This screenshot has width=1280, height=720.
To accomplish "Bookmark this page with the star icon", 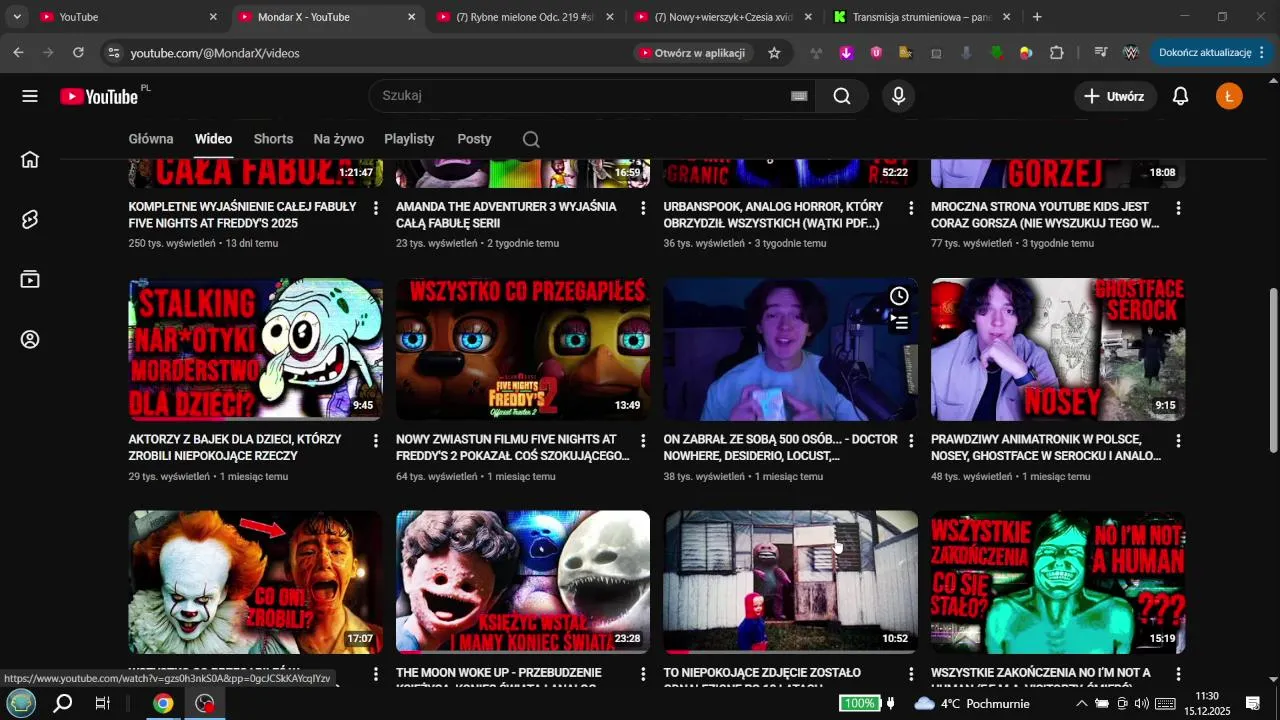I will pyautogui.click(x=774, y=53).
